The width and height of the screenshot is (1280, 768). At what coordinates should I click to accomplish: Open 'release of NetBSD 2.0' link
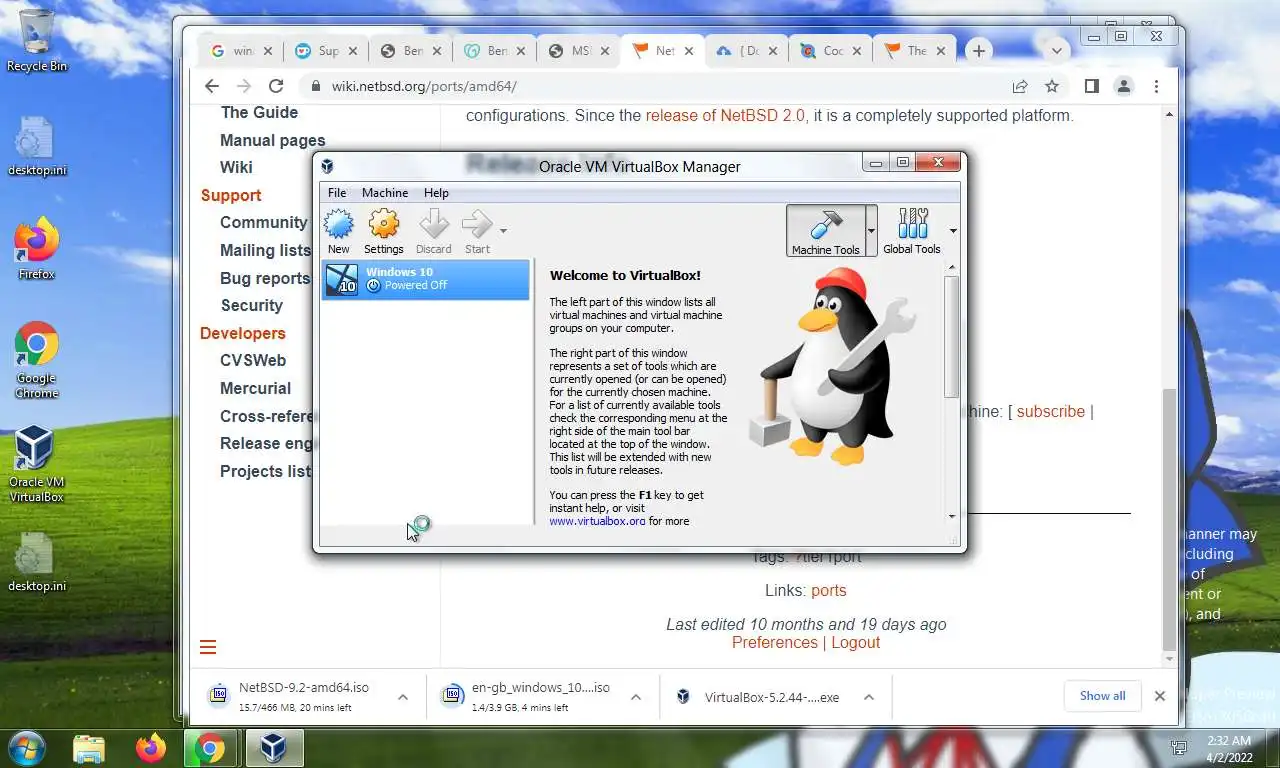pyautogui.click(x=725, y=115)
